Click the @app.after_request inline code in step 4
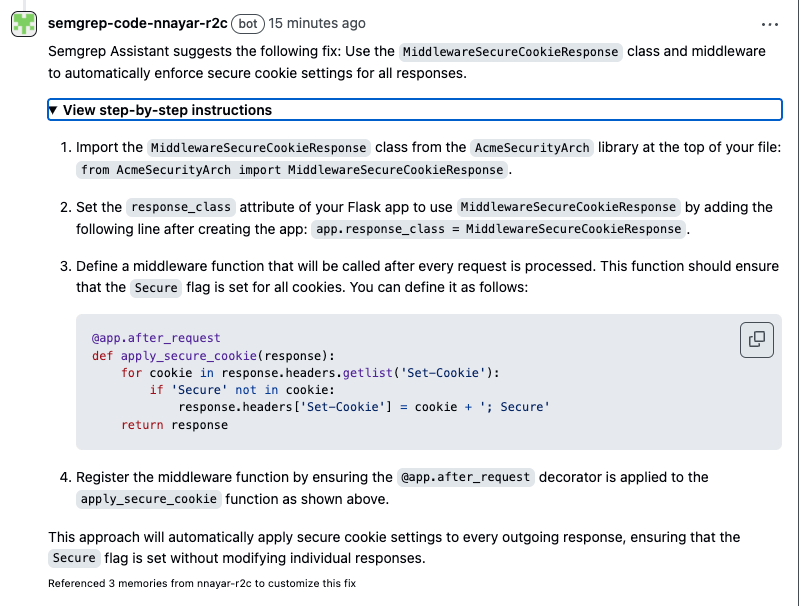The width and height of the screenshot is (803, 606). click(x=466, y=477)
